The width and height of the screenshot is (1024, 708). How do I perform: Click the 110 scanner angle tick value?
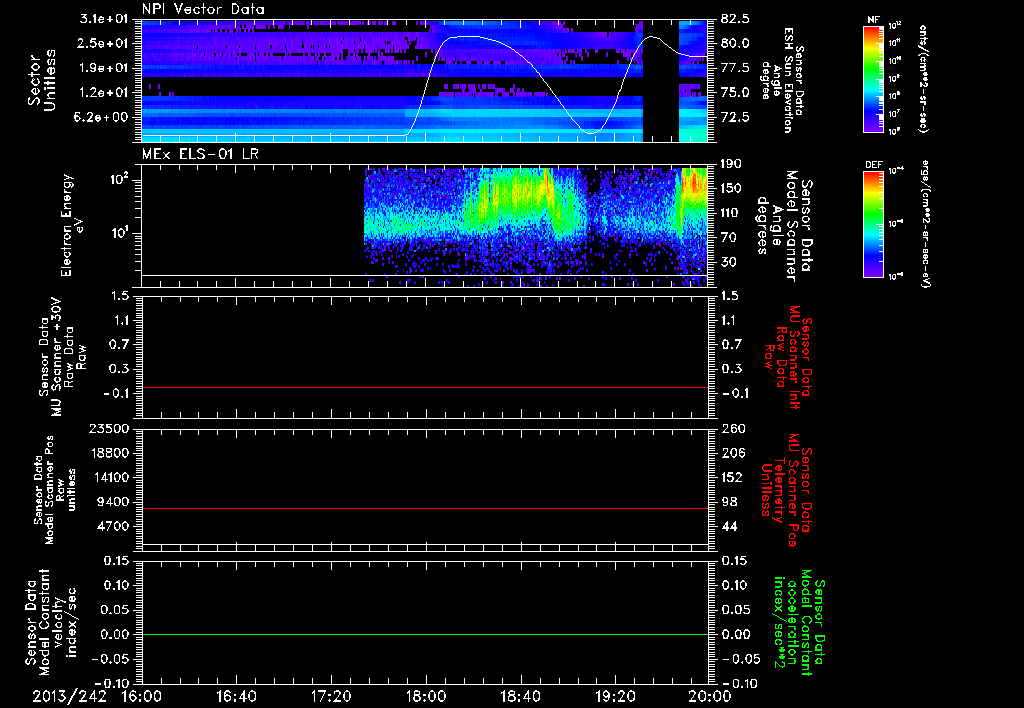coord(731,213)
